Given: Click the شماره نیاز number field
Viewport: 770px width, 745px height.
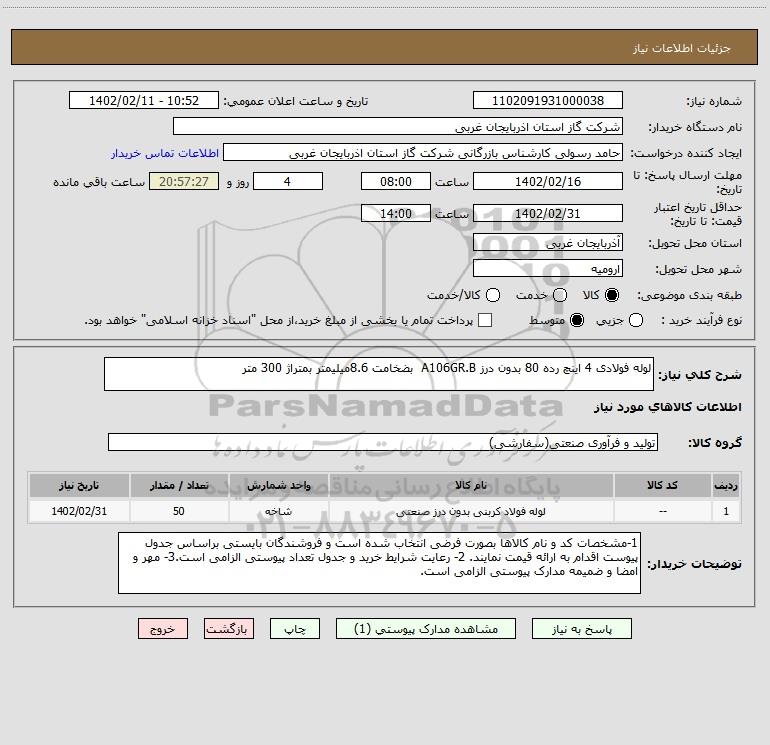Looking at the screenshot, I should (548, 101).
